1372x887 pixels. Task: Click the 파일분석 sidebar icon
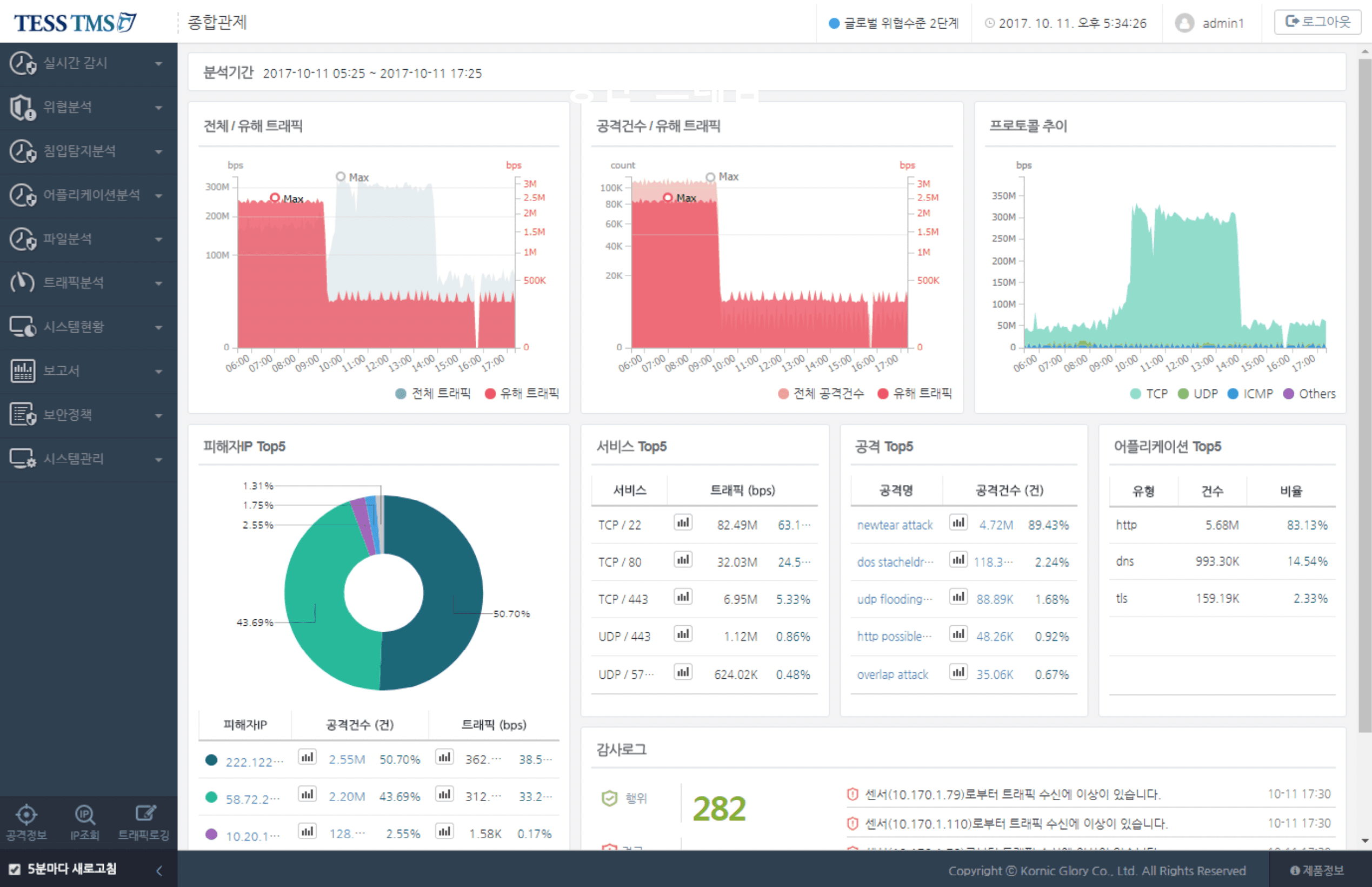(x=23, y=239)
